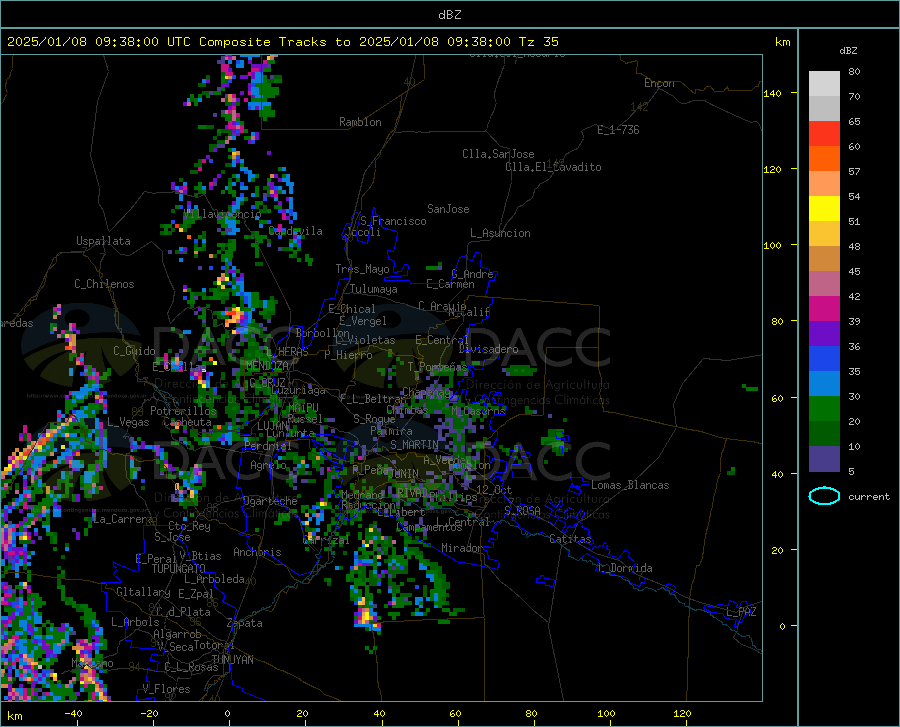Click the 'L_PAZ' map label
The height and width of the screenshot is (727, 900).
pos(741,612)
